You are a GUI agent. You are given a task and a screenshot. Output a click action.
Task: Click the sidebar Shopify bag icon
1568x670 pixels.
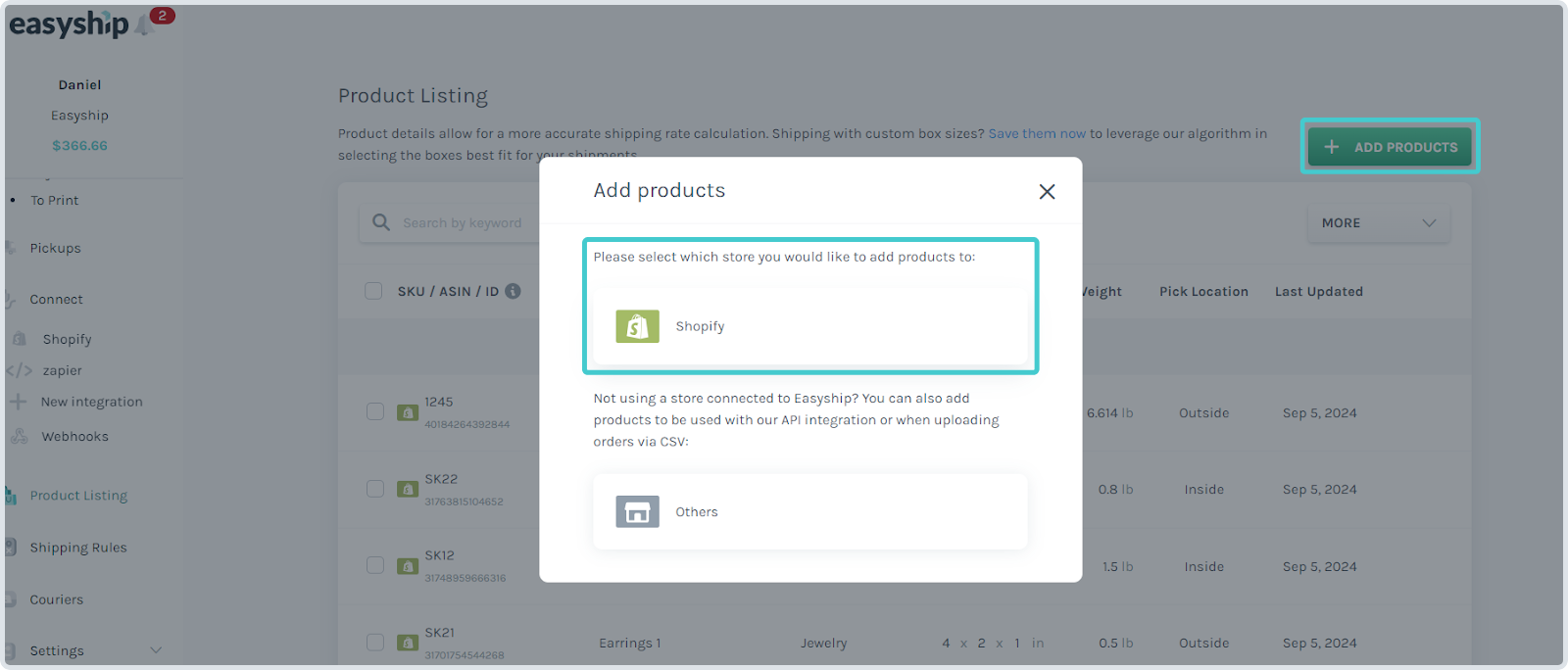click(19, 339)
